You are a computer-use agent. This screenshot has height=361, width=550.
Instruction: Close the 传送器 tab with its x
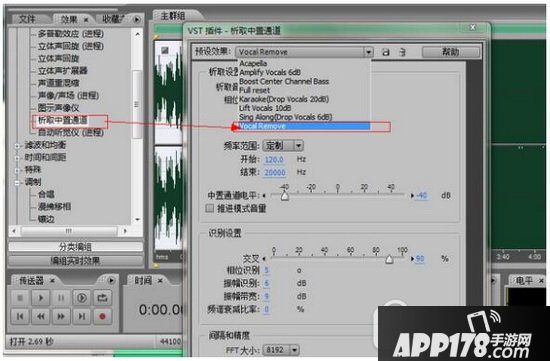(52, 280)
